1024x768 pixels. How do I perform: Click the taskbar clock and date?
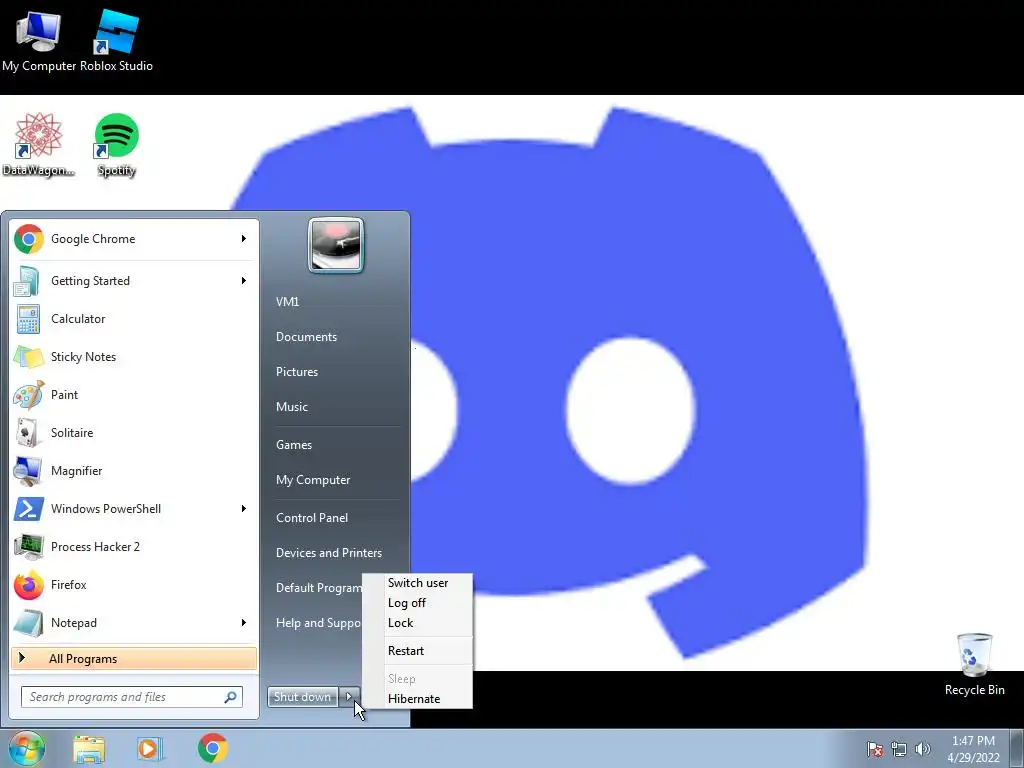point(973,749)
